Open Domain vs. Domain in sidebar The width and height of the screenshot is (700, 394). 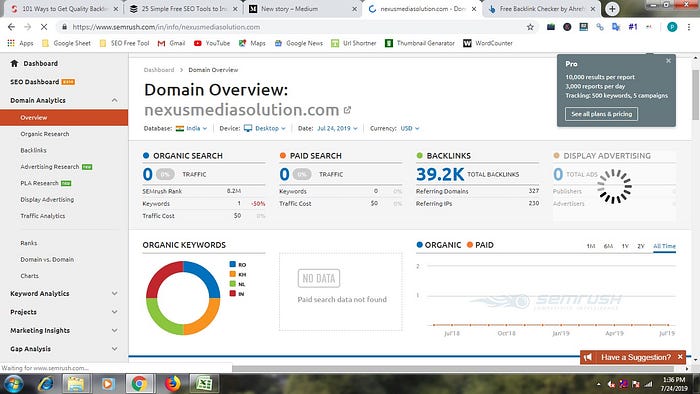47,260
